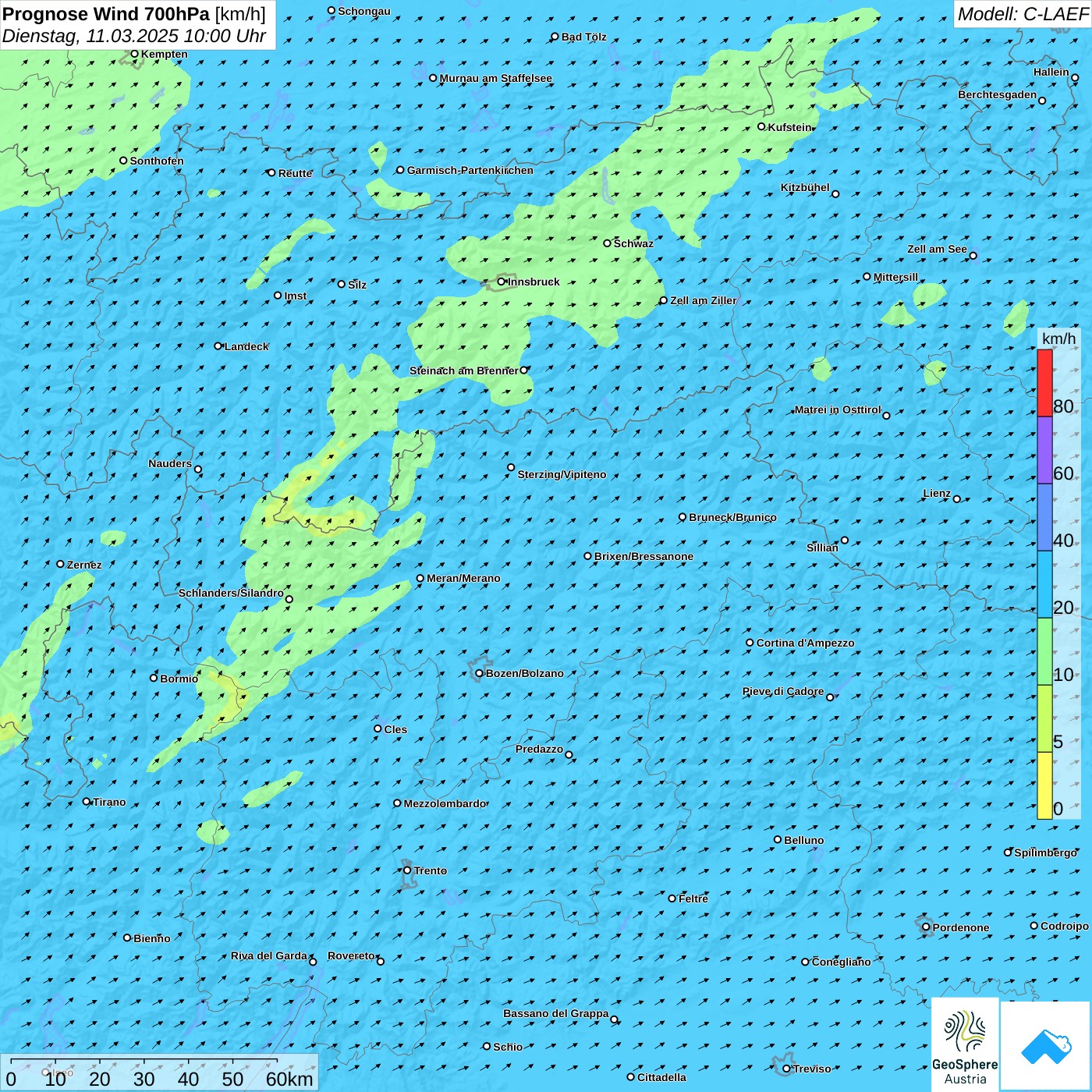Click the 'Riva del Garda' label
The height and width of the screenshot is (1092, 1092).
point(269,955)
